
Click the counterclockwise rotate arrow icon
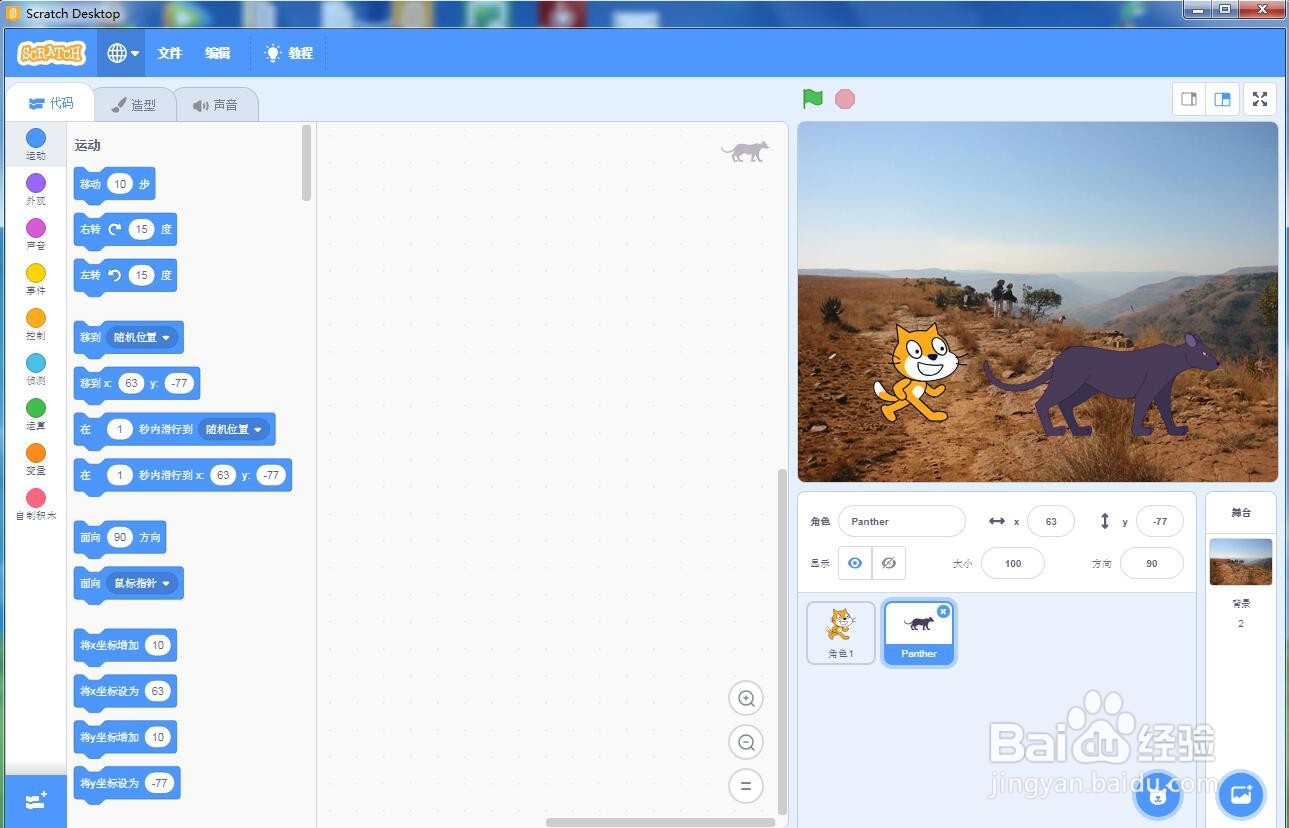pyautogui.click(x=114, y=275)
